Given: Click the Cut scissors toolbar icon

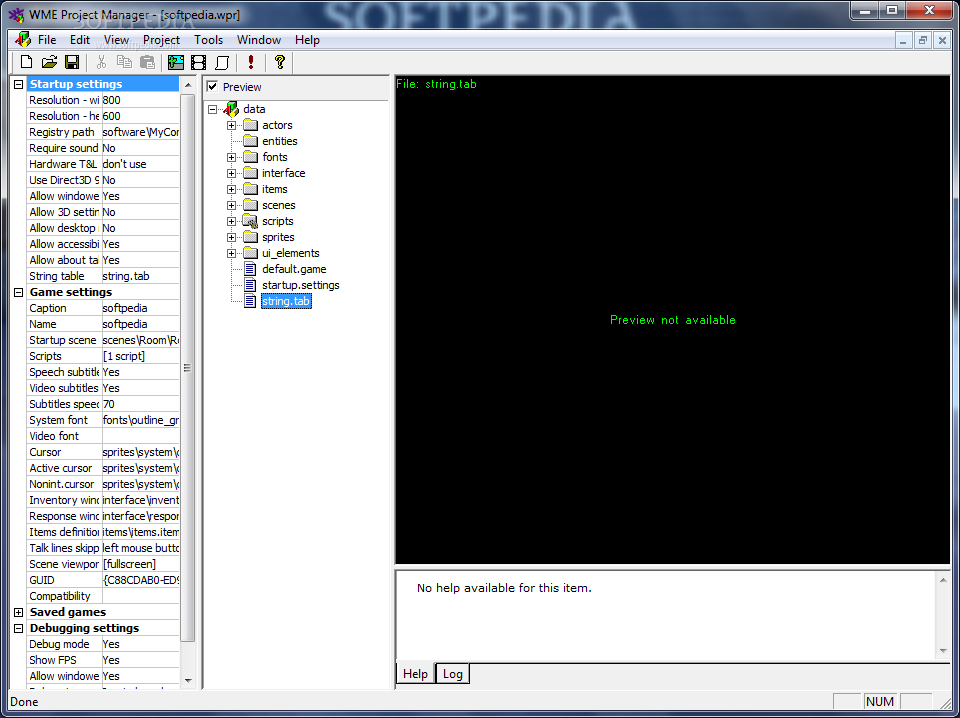Looking at the screenshot, I should [x=102, y=62].
